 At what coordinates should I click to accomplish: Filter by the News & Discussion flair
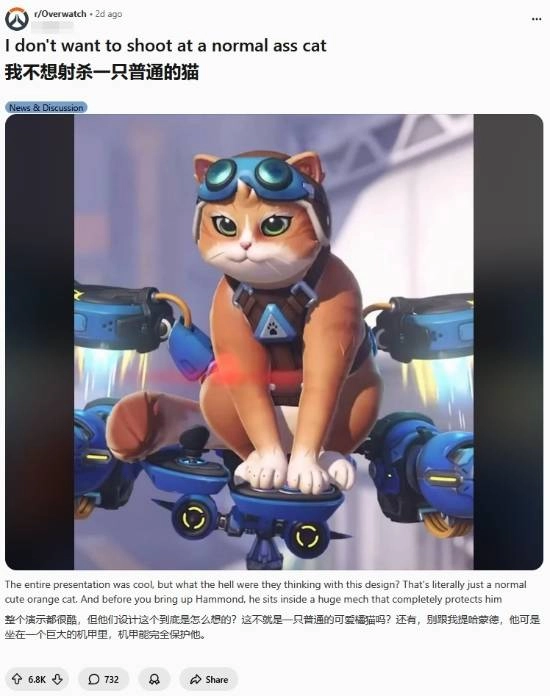(46, 107)
